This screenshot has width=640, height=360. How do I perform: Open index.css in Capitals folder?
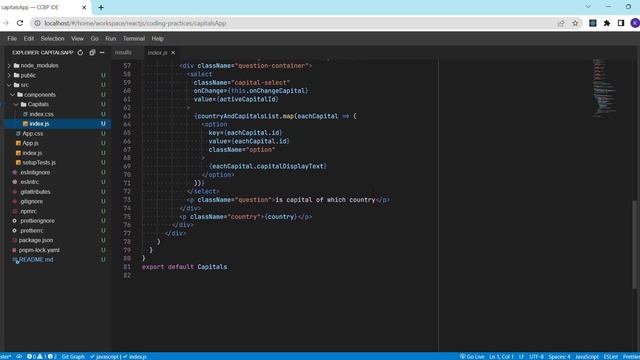[x=41, y=114]
